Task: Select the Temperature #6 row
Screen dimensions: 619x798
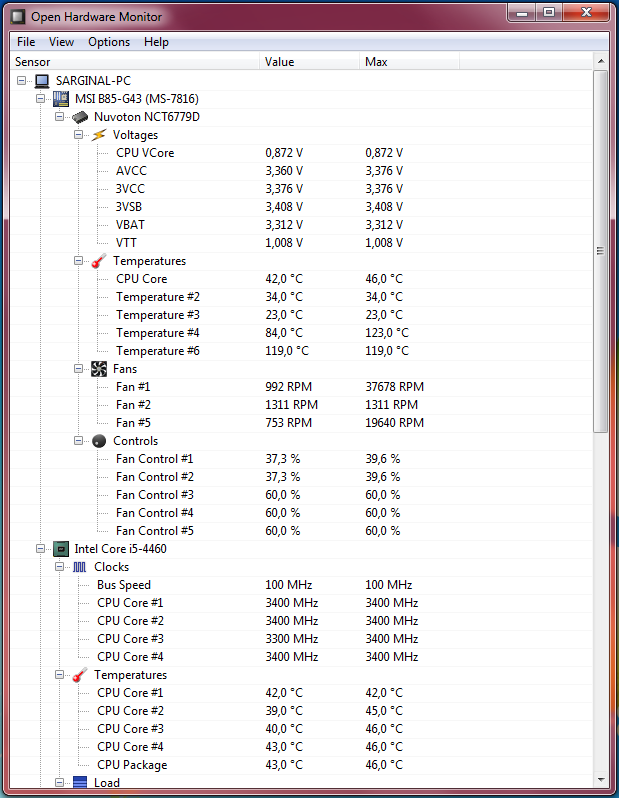Action: (301, 351)
